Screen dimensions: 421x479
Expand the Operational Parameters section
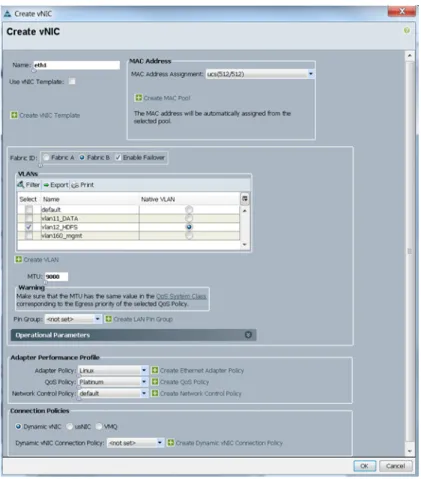point(248,335)
